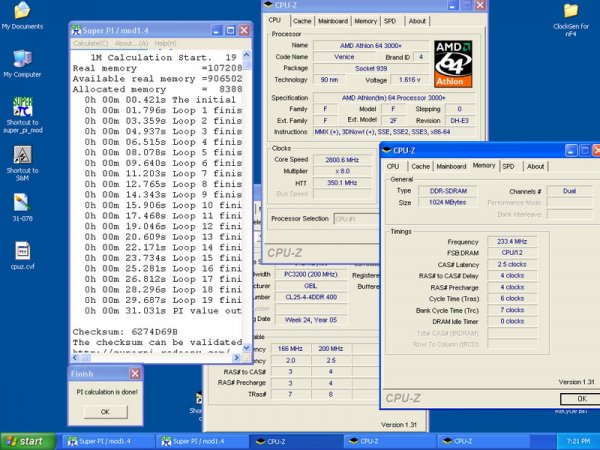Screen dimensions: 600x450
Task: Close the Super PI window
Action: coord(244,31)
